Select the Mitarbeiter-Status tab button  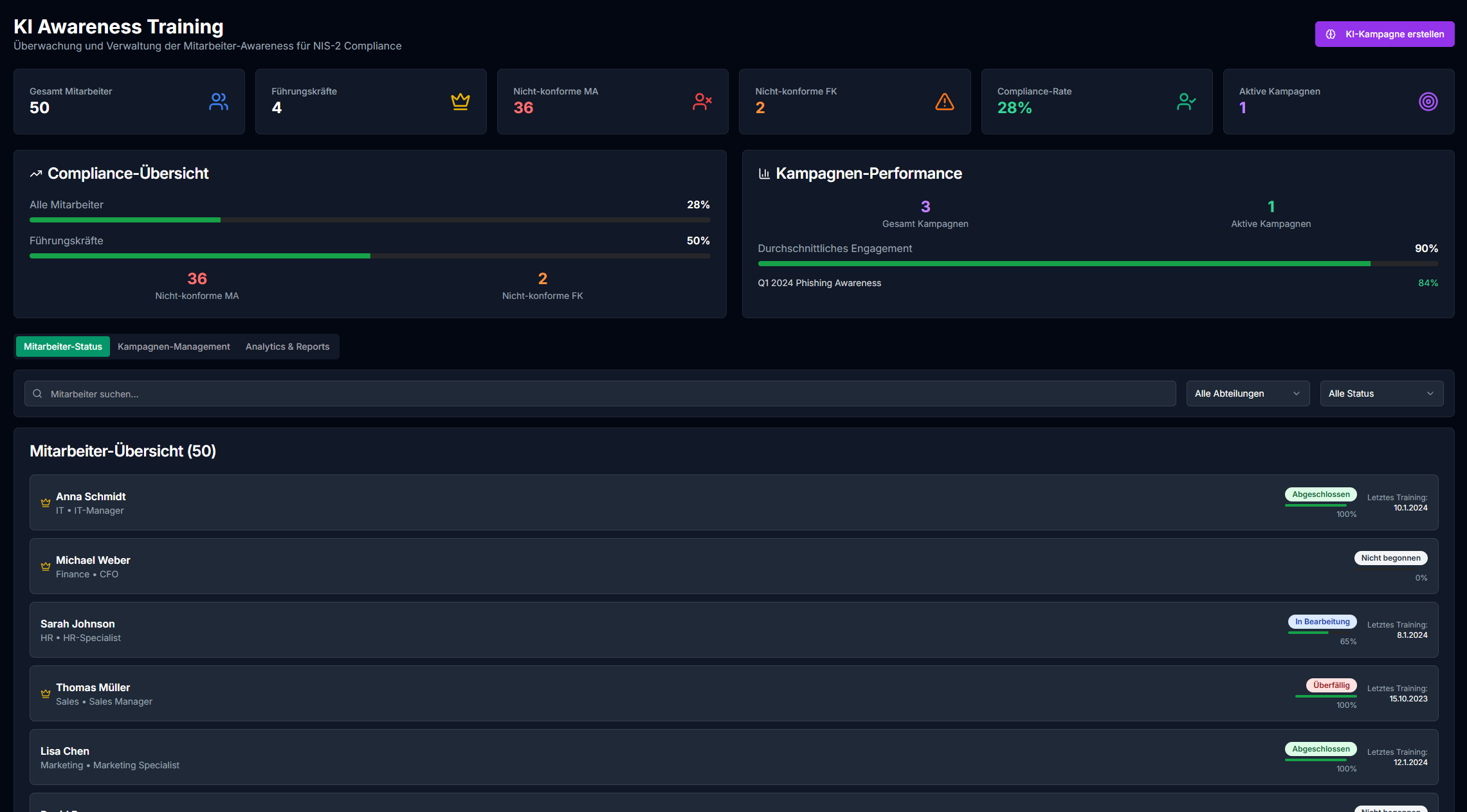coord(62,346)
